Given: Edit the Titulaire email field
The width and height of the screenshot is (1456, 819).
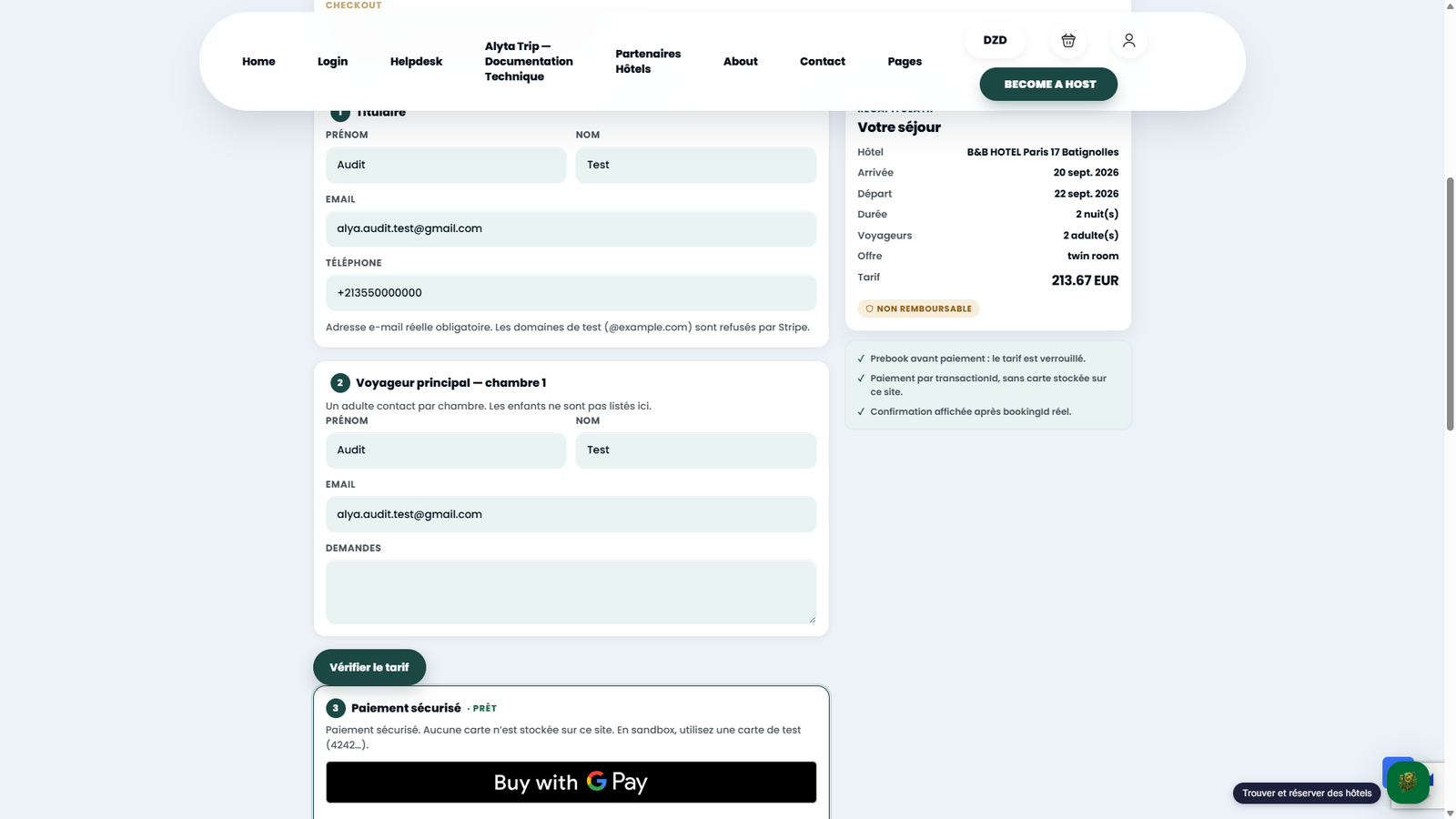Looking at the screenshot, I should pyautogui.click(x=571, y=229).
